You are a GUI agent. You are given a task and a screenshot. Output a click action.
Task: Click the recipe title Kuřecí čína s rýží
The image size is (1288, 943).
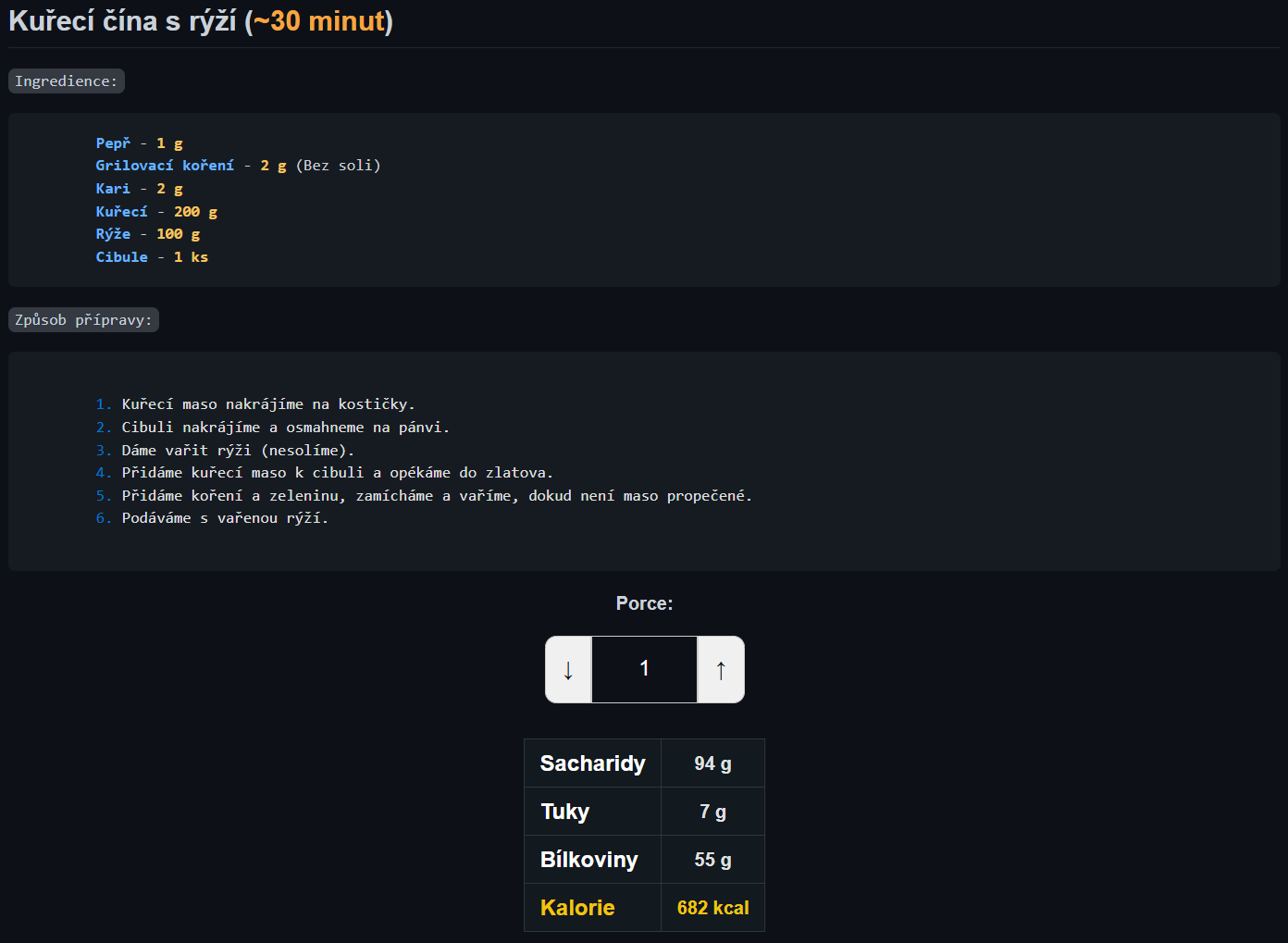tap(122, 21)
